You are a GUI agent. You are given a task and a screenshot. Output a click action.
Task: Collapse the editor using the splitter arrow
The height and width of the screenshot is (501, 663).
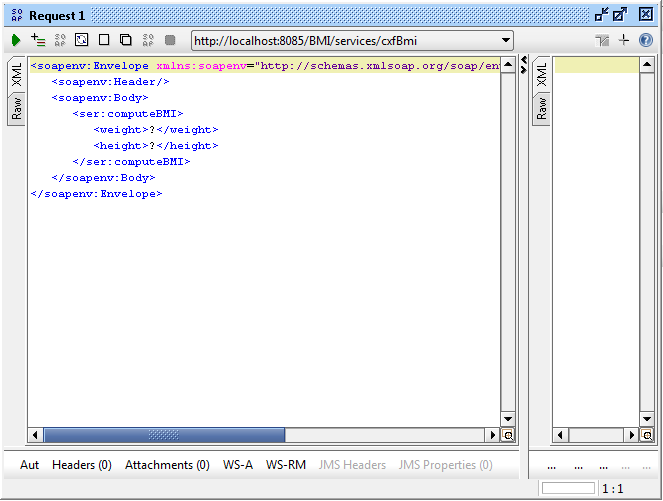tap(524, 61)
